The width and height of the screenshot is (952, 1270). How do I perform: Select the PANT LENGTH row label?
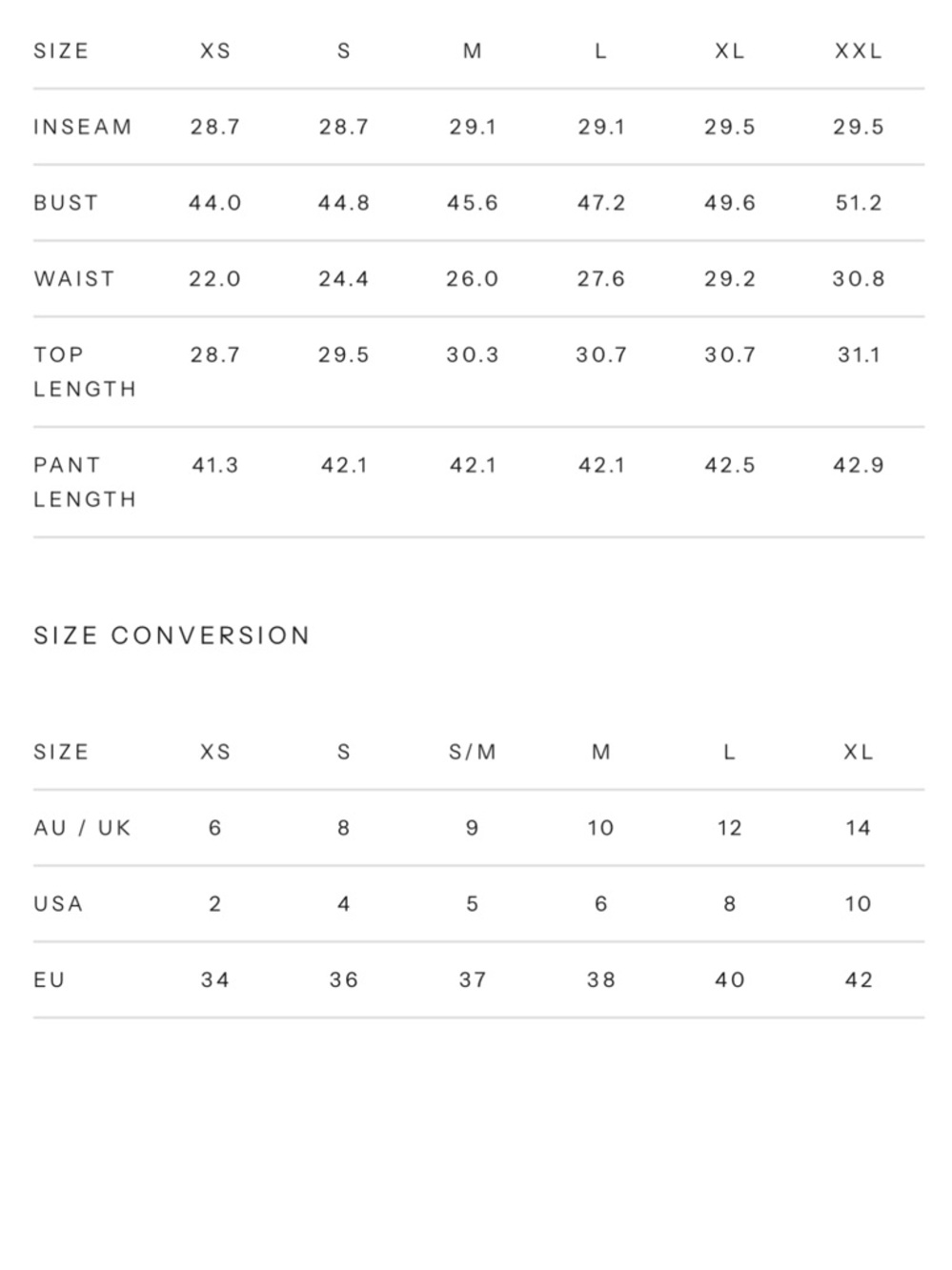click(85, 482)
